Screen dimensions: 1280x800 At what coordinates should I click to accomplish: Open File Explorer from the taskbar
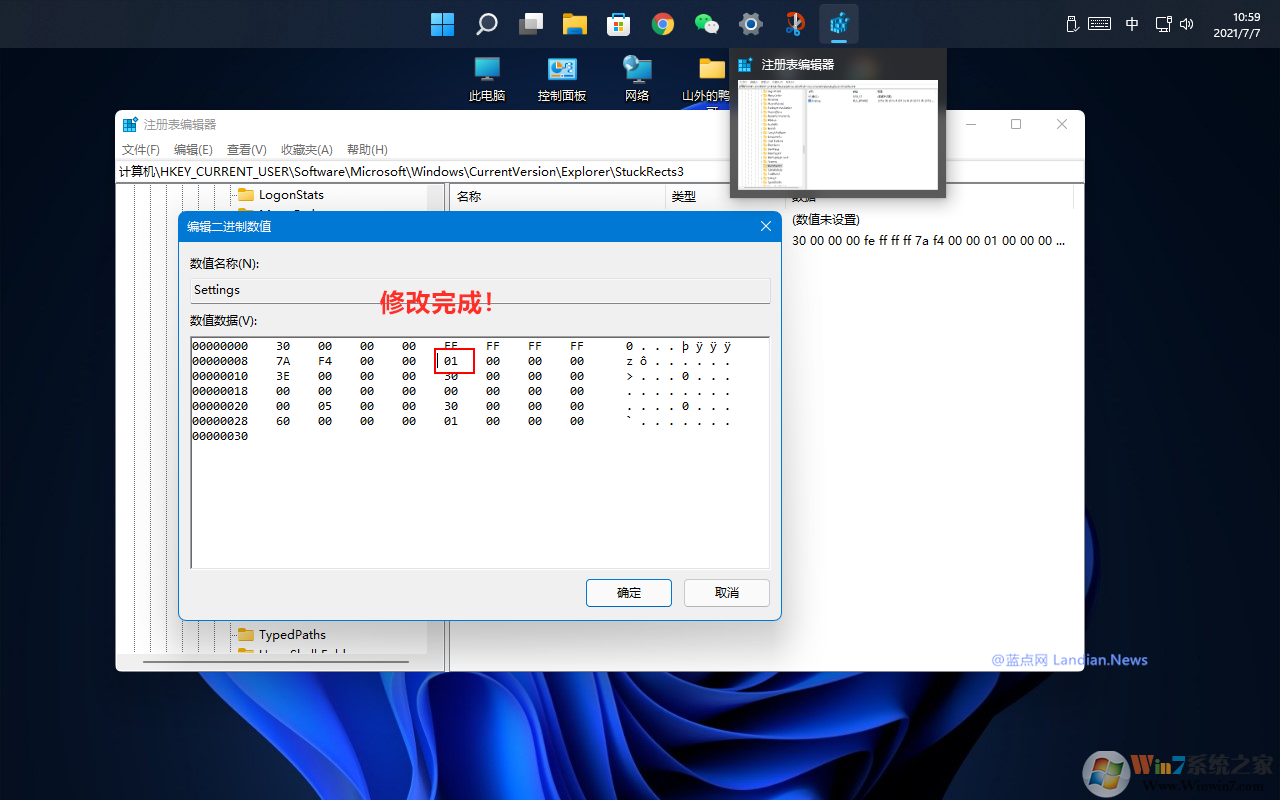click(x=574, y=23)
